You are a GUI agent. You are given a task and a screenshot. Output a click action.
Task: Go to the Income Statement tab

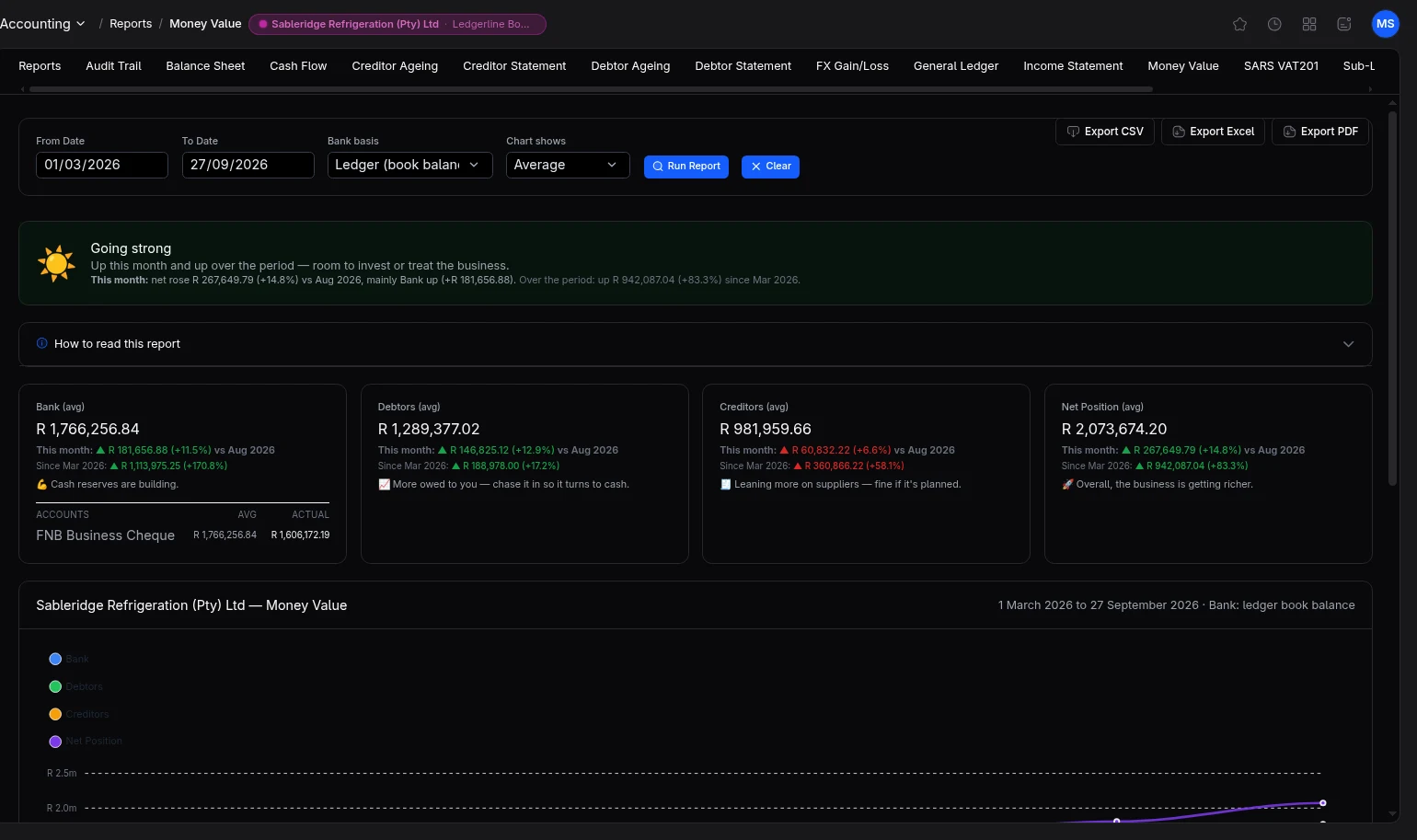click(x=1073, y=66)
